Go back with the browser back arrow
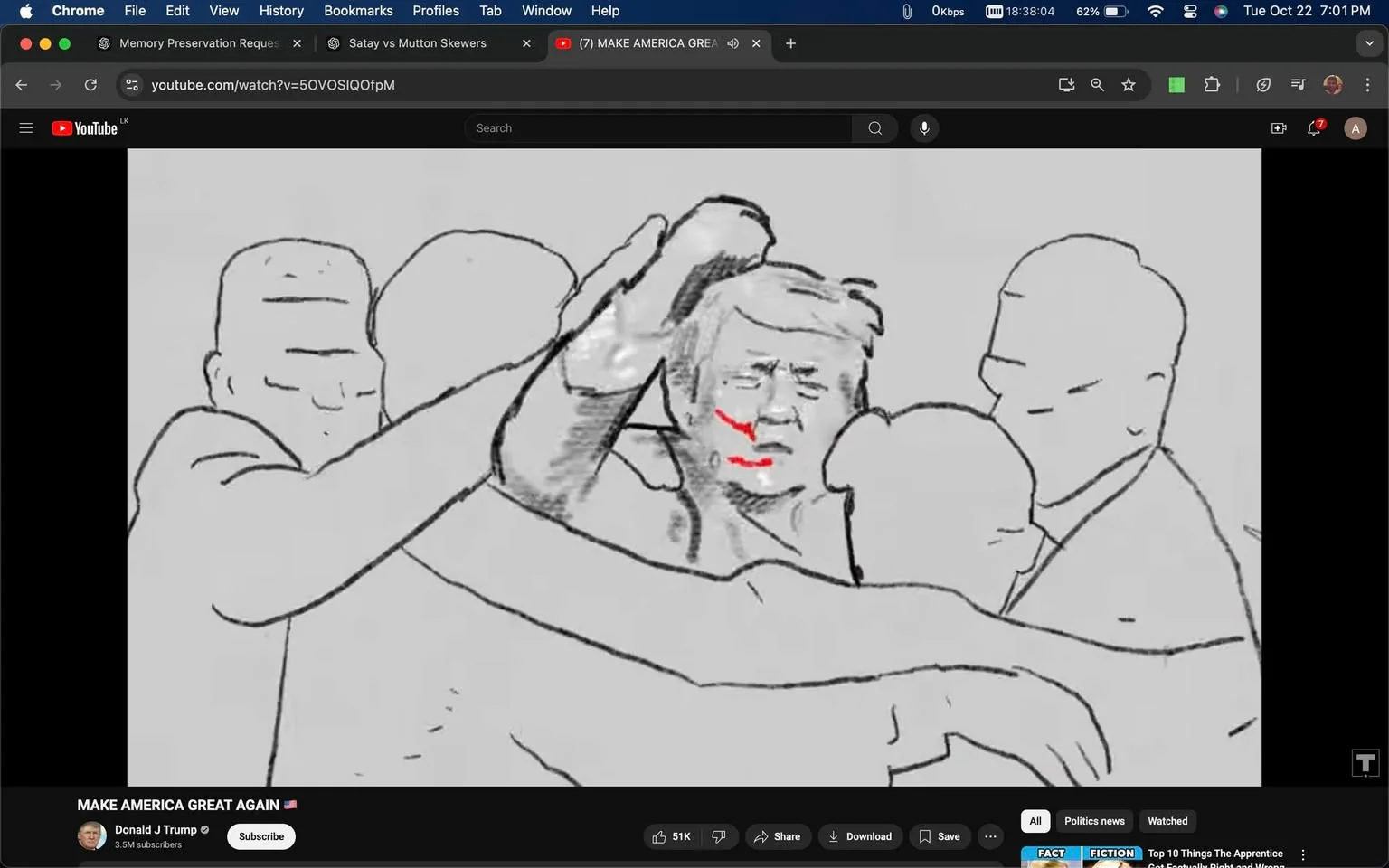 (x=22, y=85)
